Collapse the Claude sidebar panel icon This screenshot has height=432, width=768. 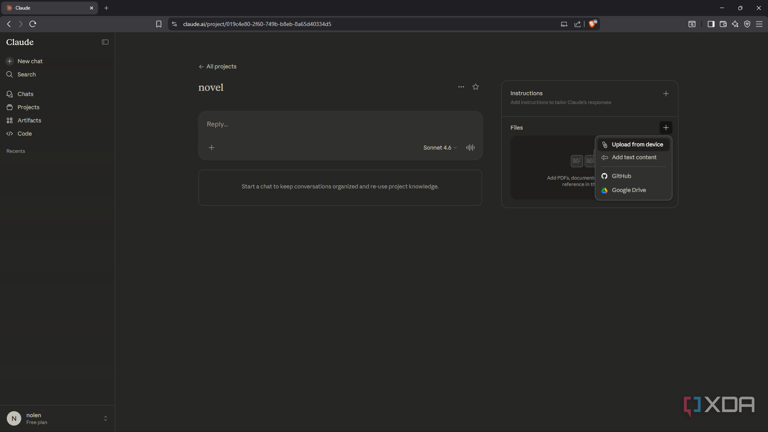tap(105, 42)
